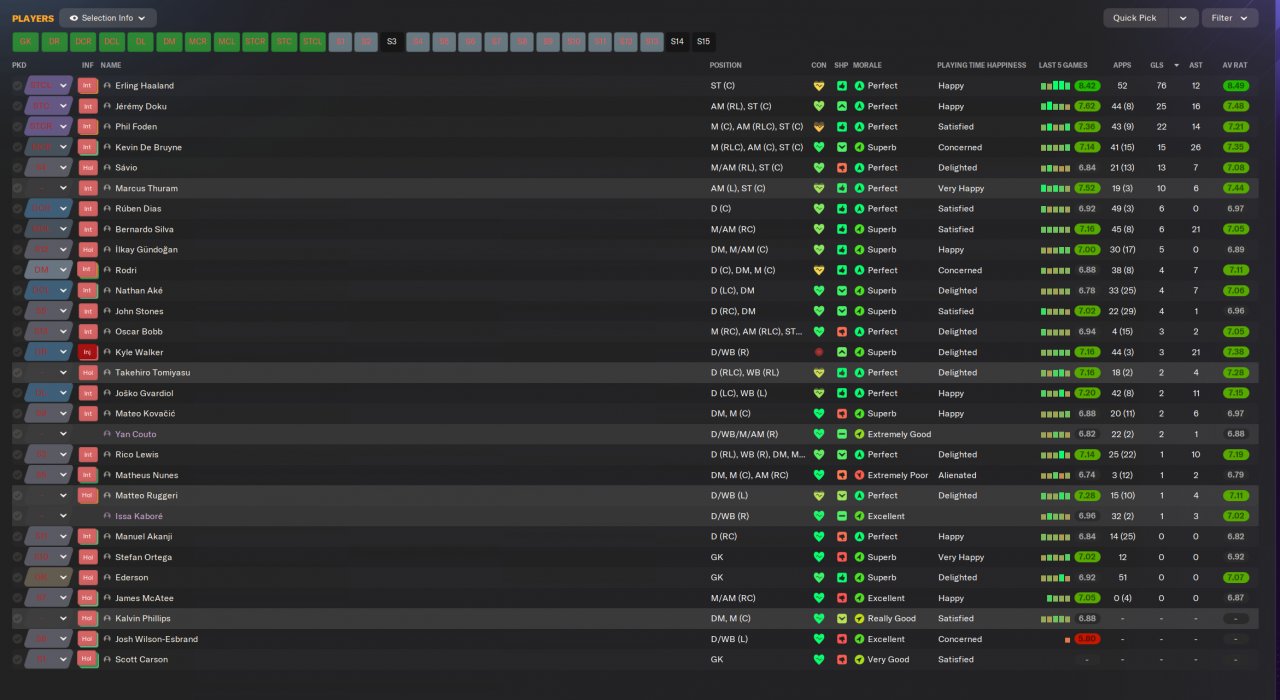Toggle the selection tick for Yan Couto

pos(17,434)
